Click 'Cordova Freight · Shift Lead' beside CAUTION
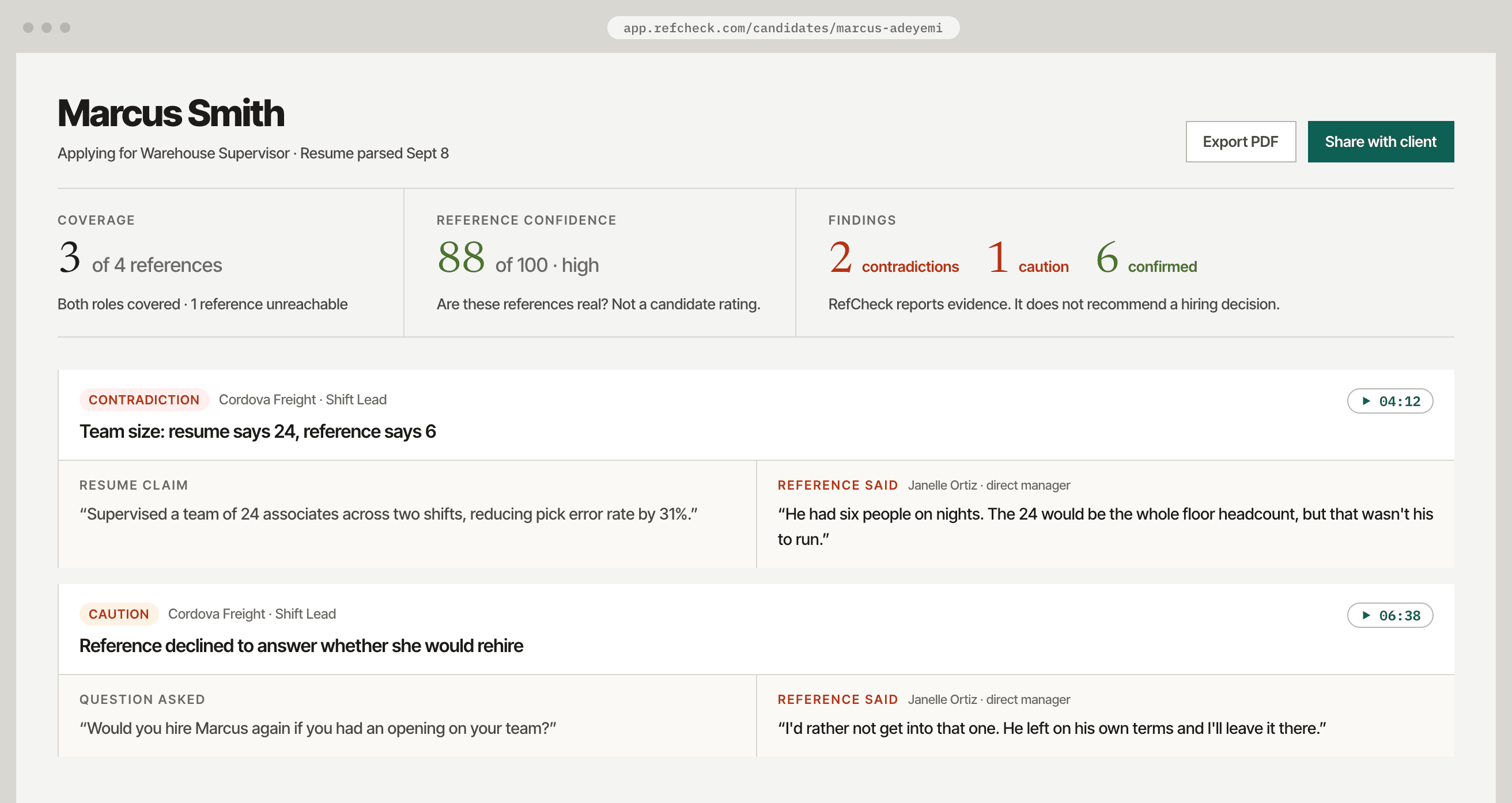 point(252,614)
